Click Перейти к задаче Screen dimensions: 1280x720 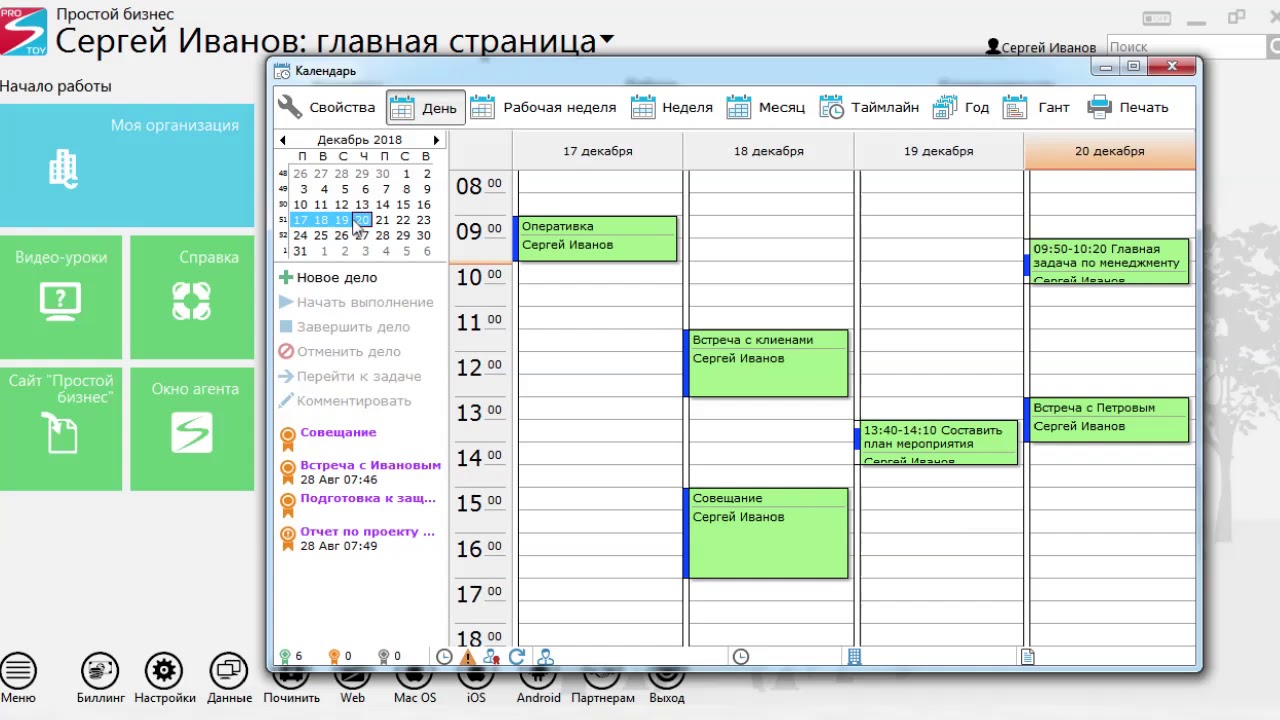click(350, 376)
